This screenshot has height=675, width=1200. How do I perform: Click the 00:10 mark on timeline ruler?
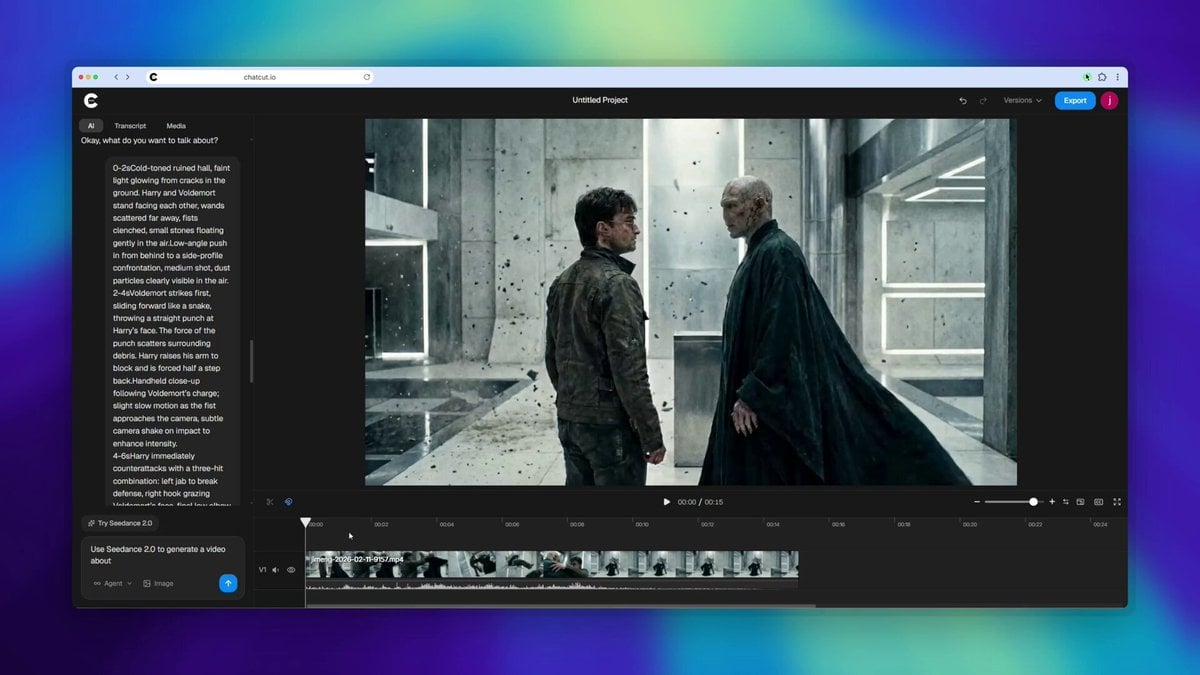click(642, 524)
